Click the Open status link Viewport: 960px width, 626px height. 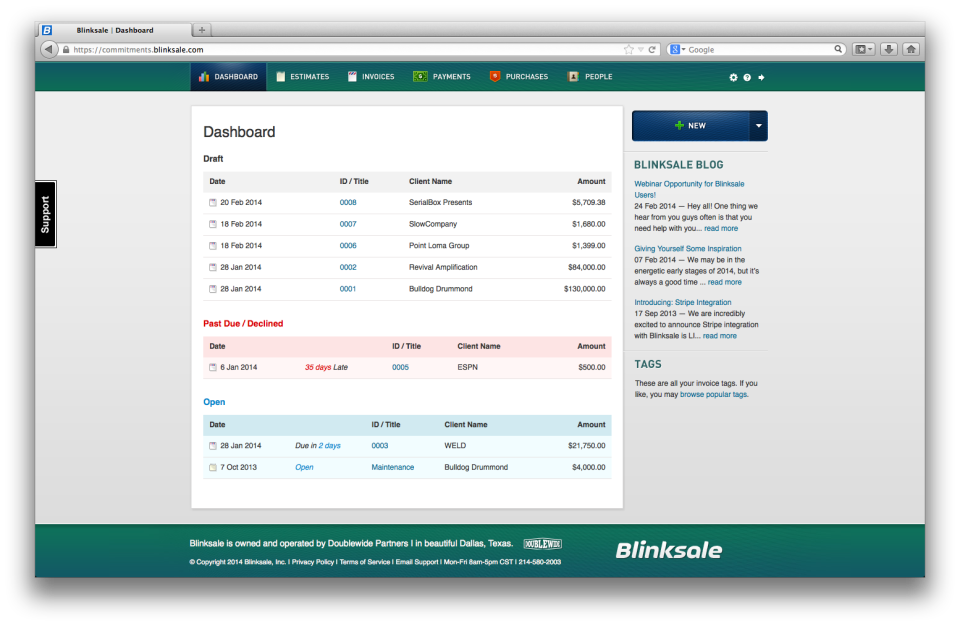pos(304,467)
